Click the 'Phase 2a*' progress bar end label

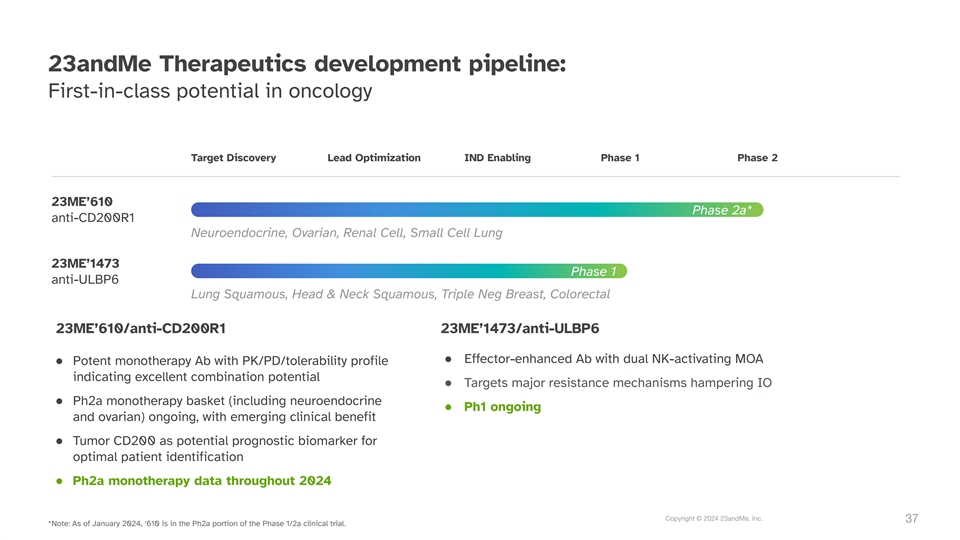[722, 210]
